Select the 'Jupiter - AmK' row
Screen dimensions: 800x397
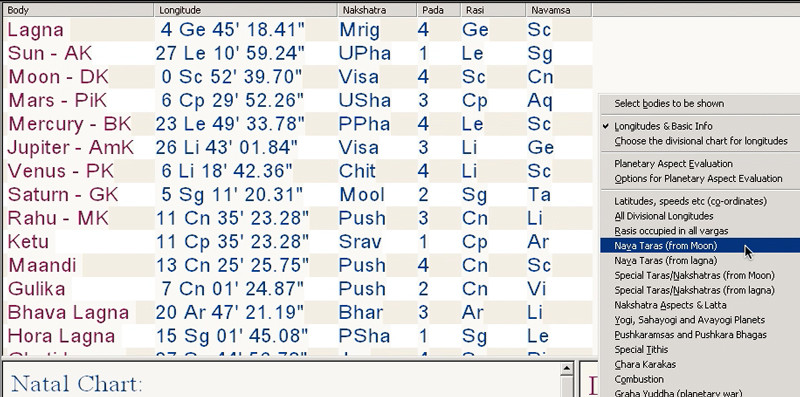298,147
